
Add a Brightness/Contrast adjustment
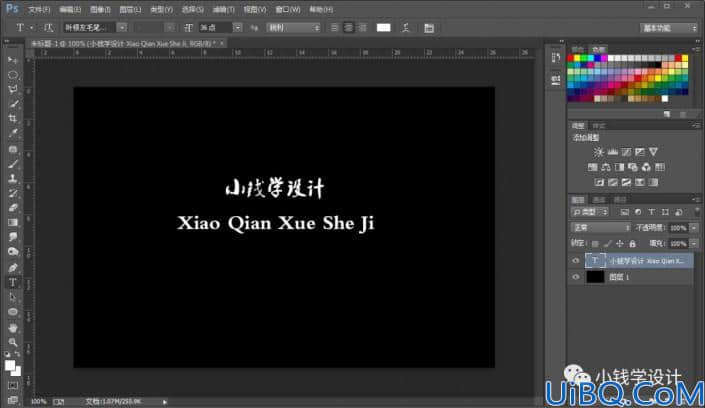click(598, 152)
